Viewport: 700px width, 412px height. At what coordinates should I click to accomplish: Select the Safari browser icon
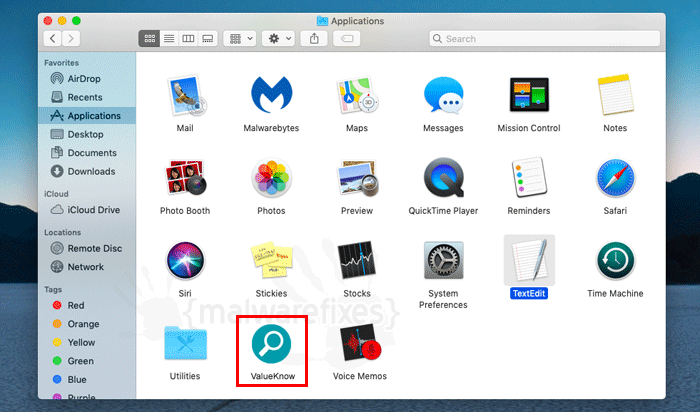(x=615, y=178)
